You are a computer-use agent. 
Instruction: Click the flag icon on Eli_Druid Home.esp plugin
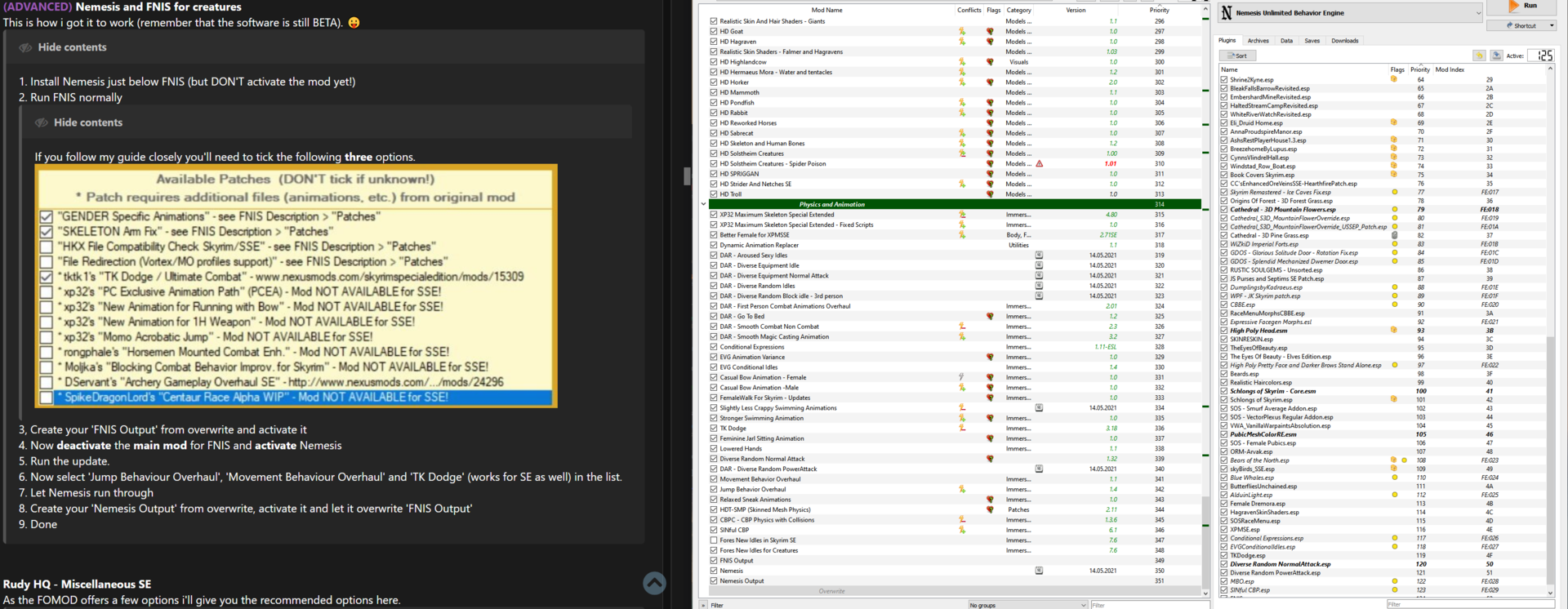[x=1394, y=122]
